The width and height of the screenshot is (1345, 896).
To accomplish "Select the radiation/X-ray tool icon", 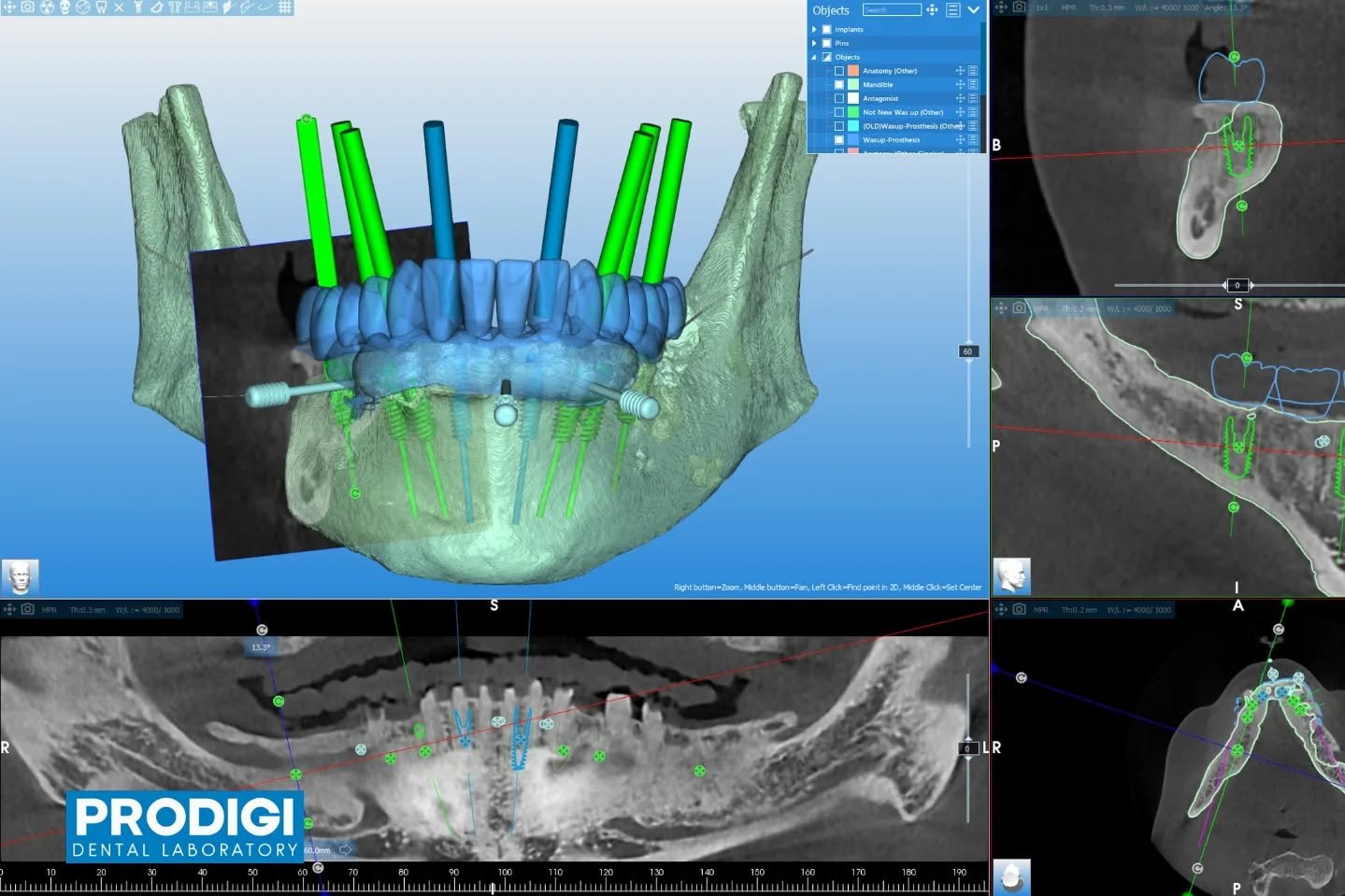I will [46, 7].
